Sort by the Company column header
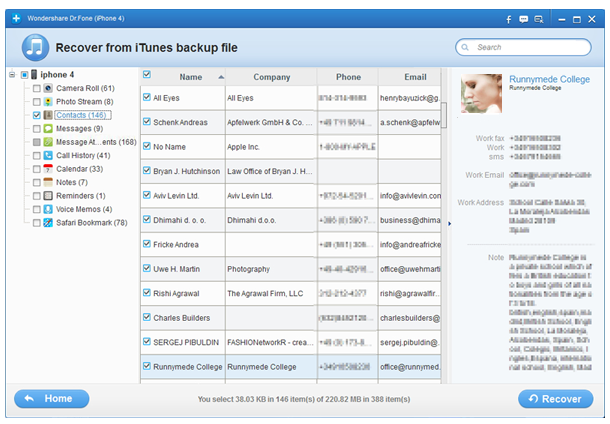Viewport: 610px width, 424px height. (x=271, y=77)
